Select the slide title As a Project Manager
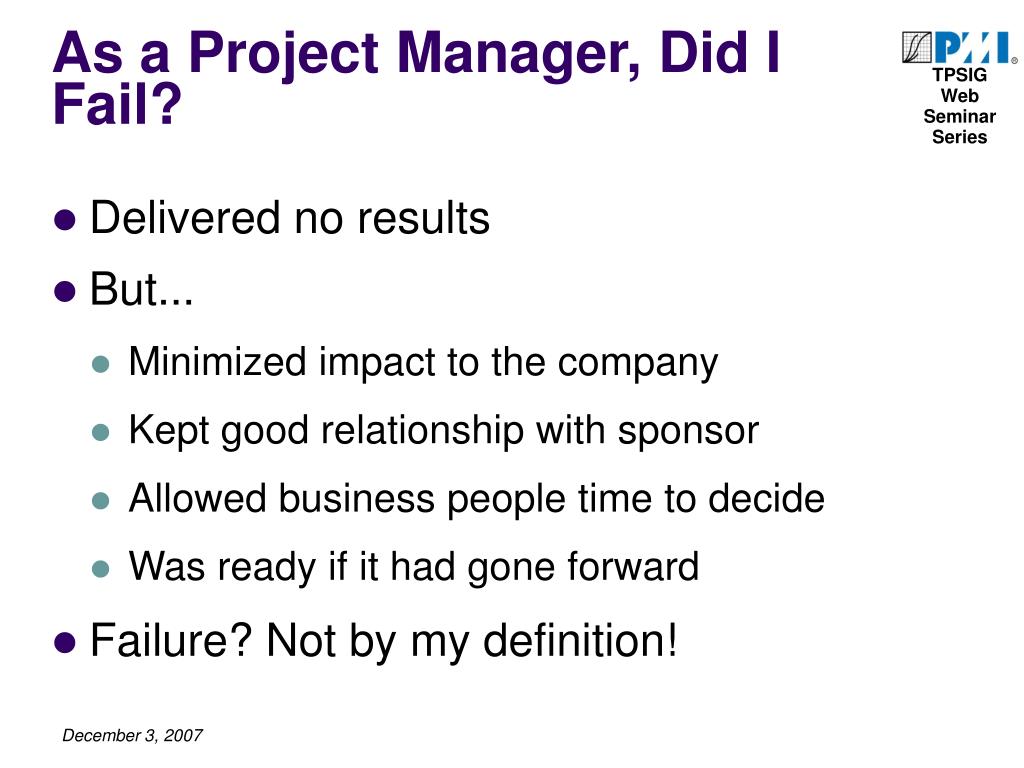 coord(417,78)
